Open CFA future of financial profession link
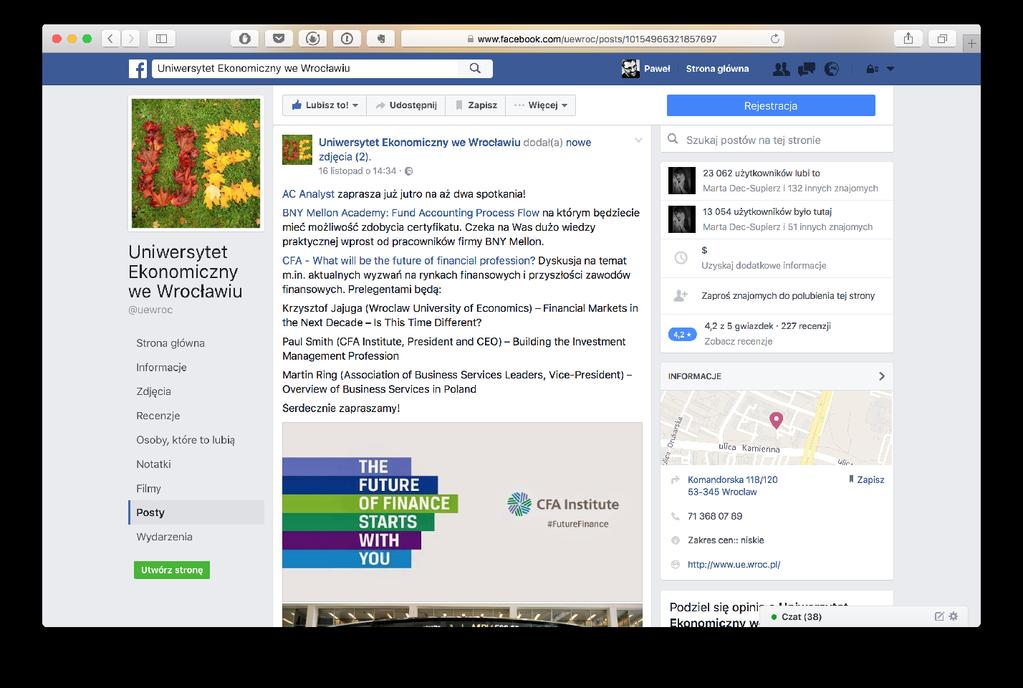Viewport: 1023px width, 688px height. (408, 260)
